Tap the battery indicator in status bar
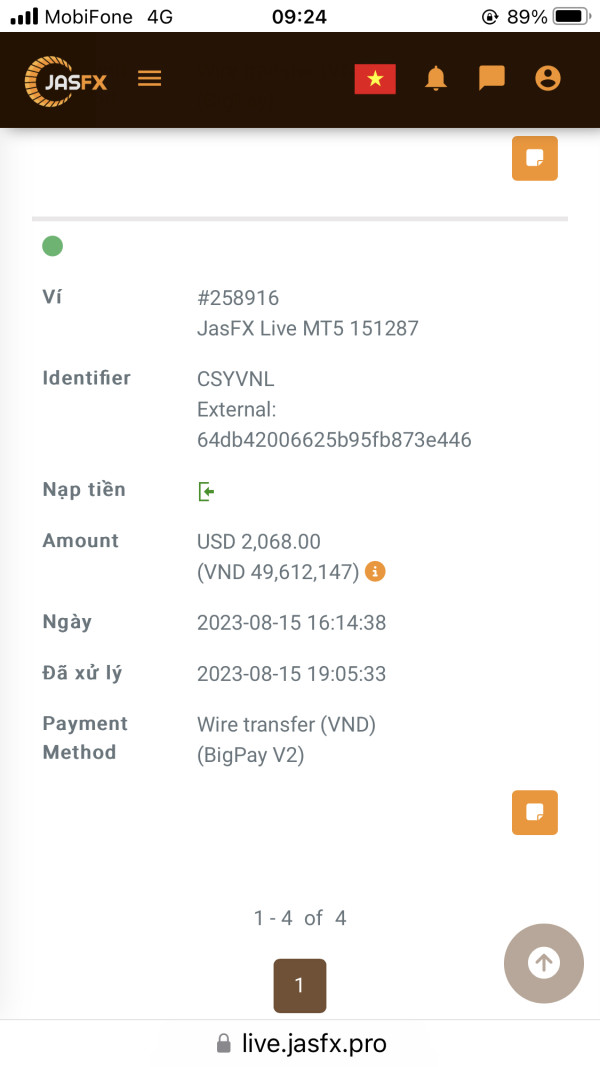Image resolution: width=600 pixels, height=1067 pixels. 571,16
